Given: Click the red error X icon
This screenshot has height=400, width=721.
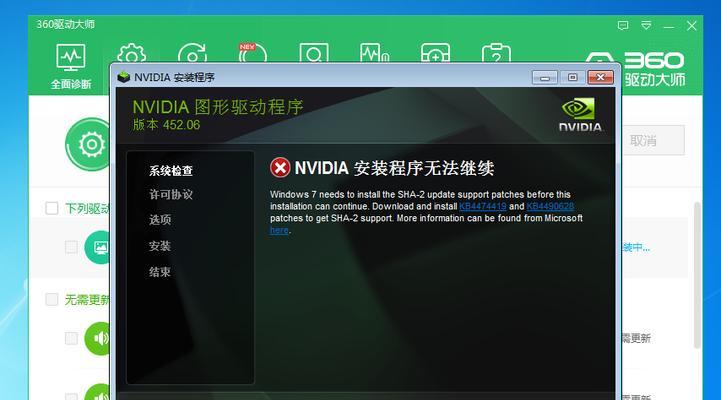Looking at the screenshot, I should click(280, 167).
